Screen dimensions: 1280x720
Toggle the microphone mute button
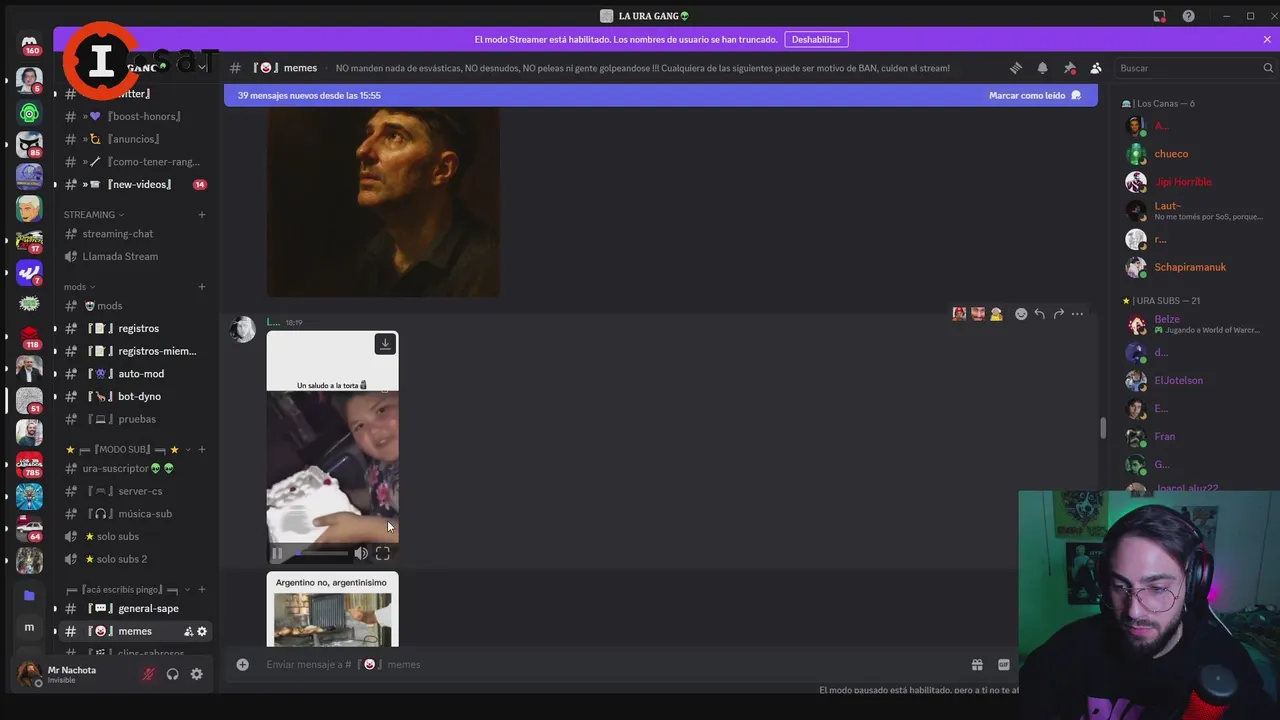pos(148,674)
